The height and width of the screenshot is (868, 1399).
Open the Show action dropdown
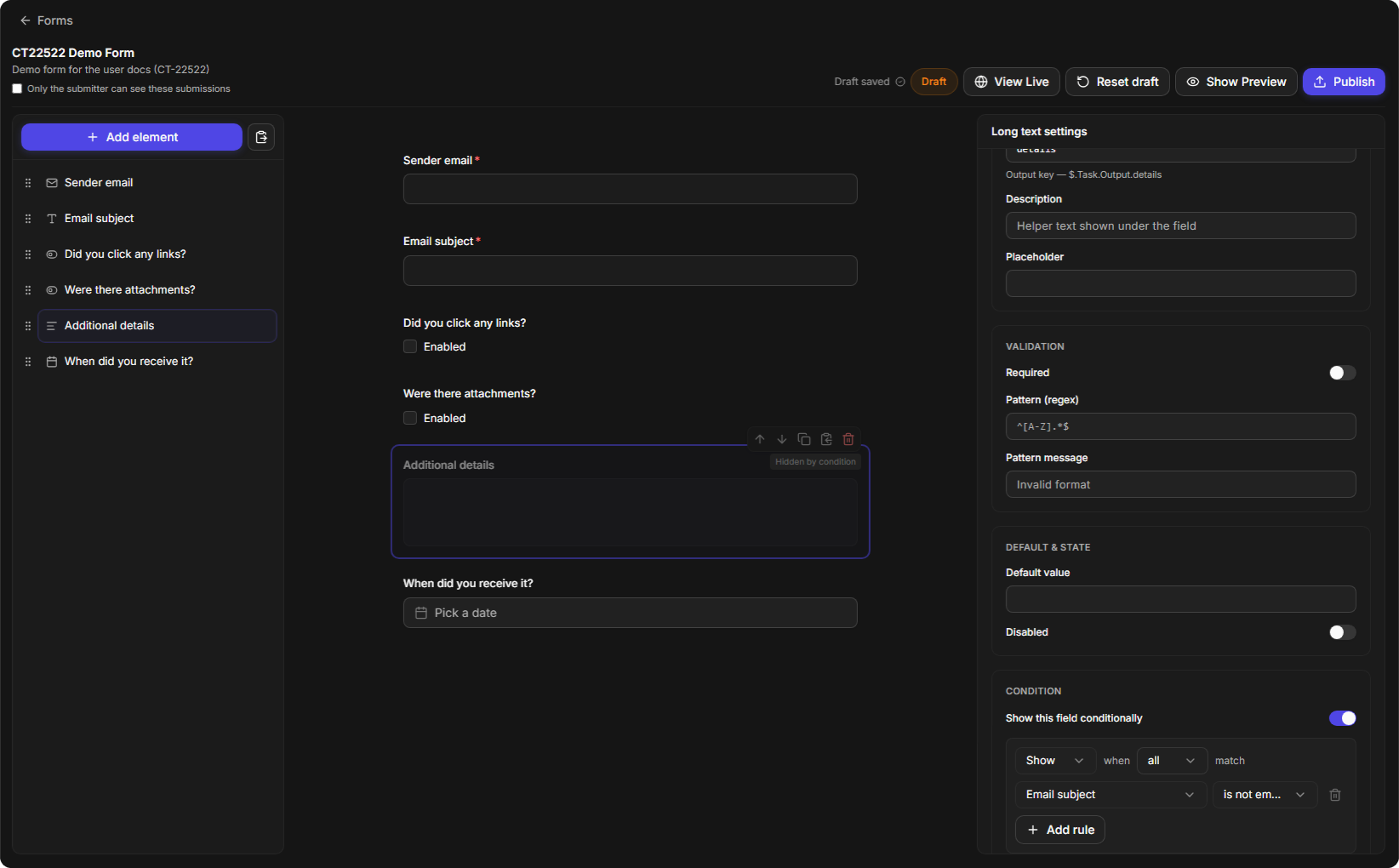pos(1055,761)
